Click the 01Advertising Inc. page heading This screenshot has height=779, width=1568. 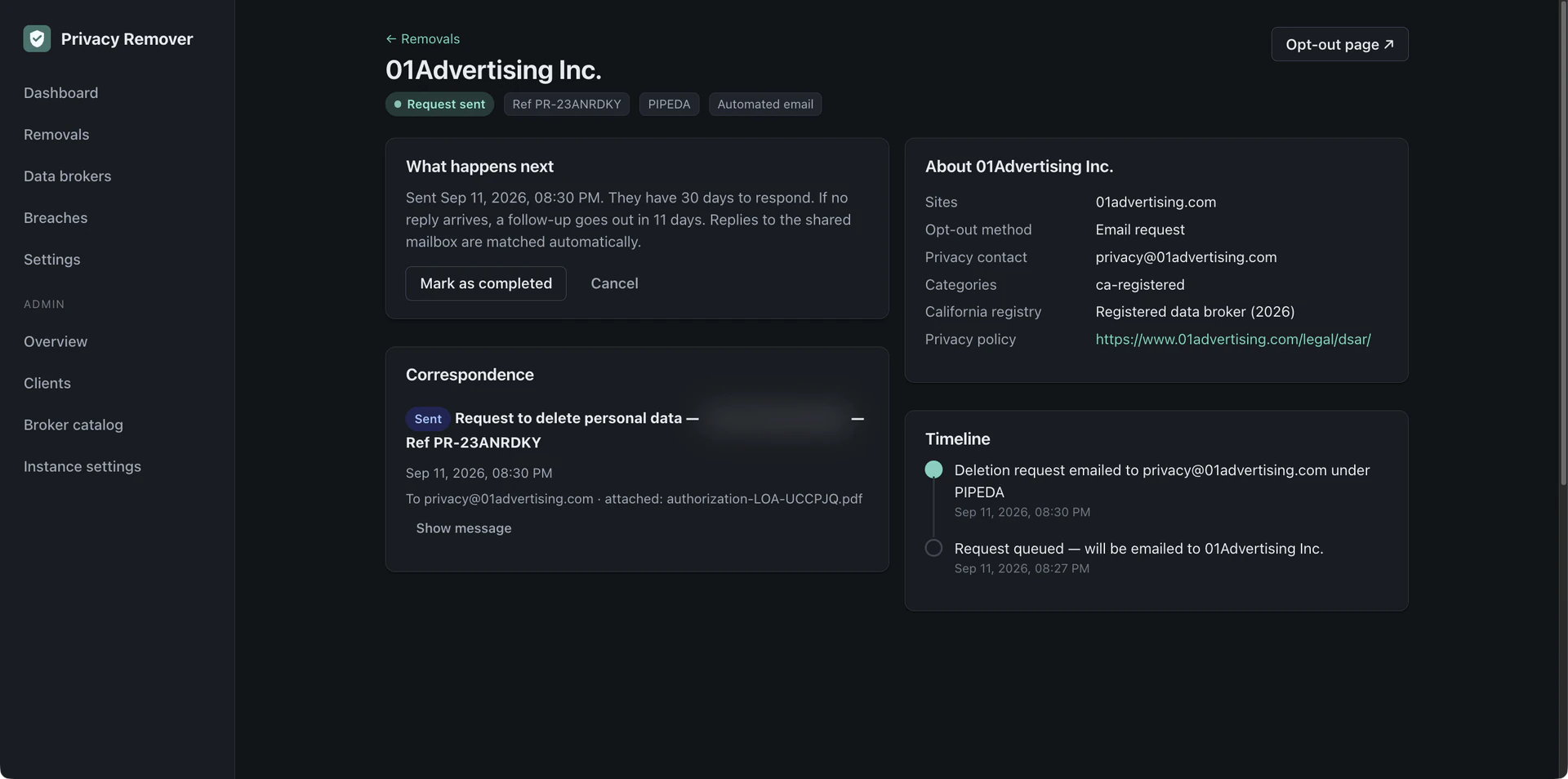click(493, 70)
